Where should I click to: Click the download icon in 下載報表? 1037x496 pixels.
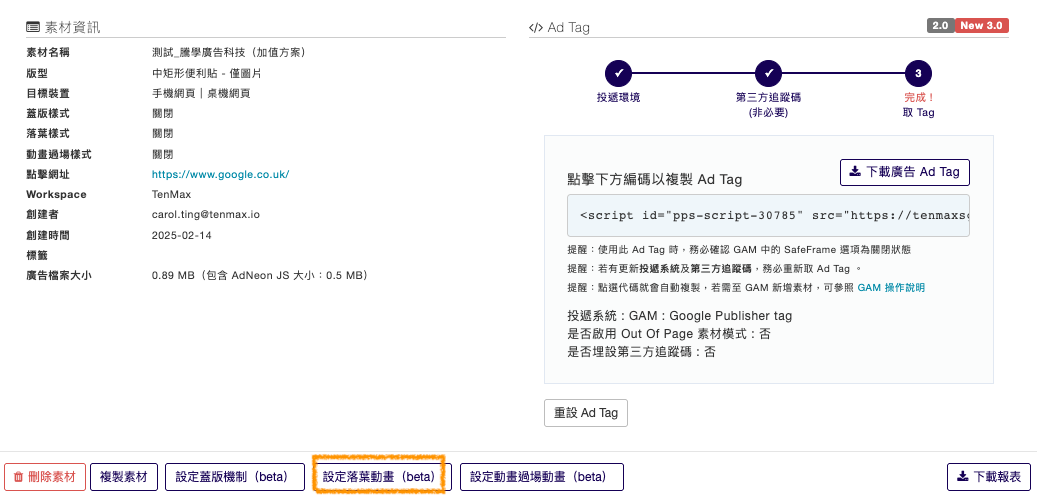click(964, 477)
